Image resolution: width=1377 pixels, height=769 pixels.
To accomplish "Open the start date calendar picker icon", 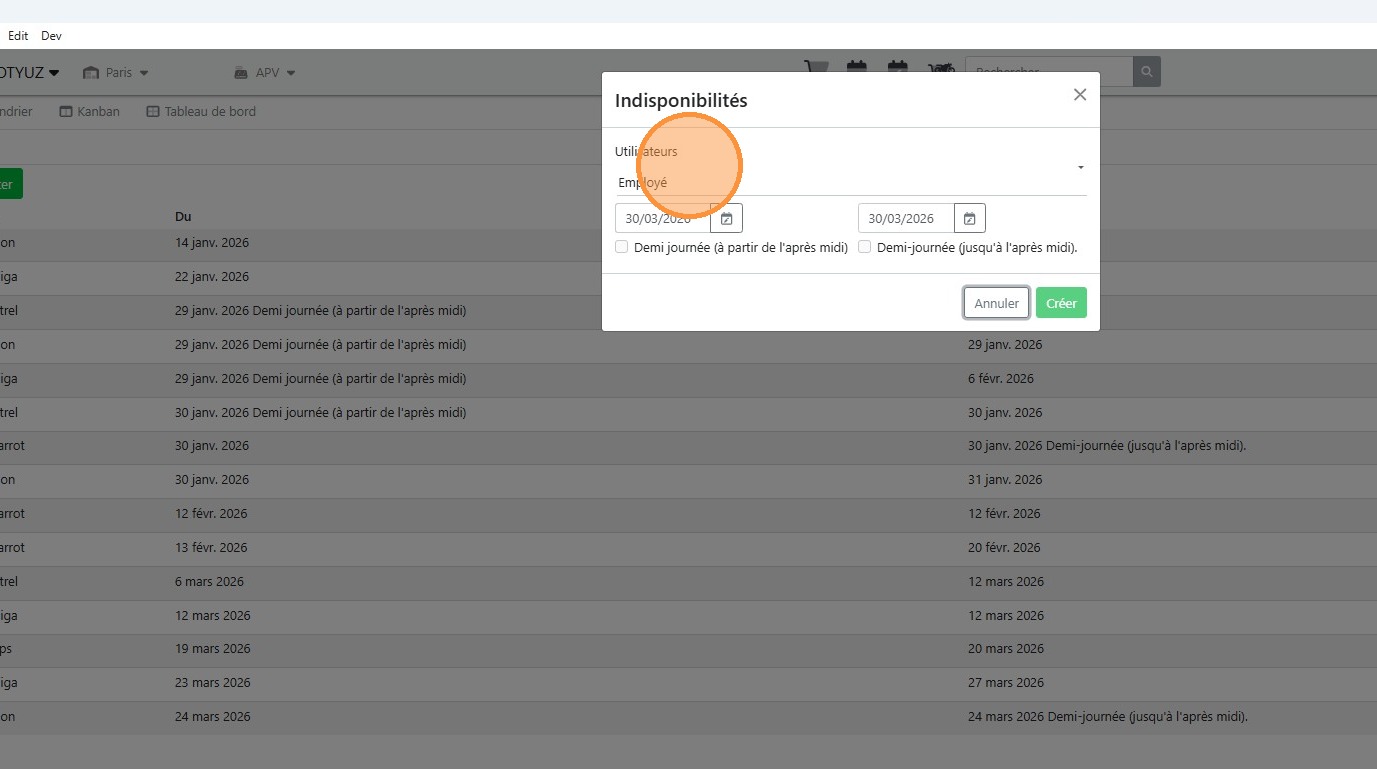I will pos(727,218).
